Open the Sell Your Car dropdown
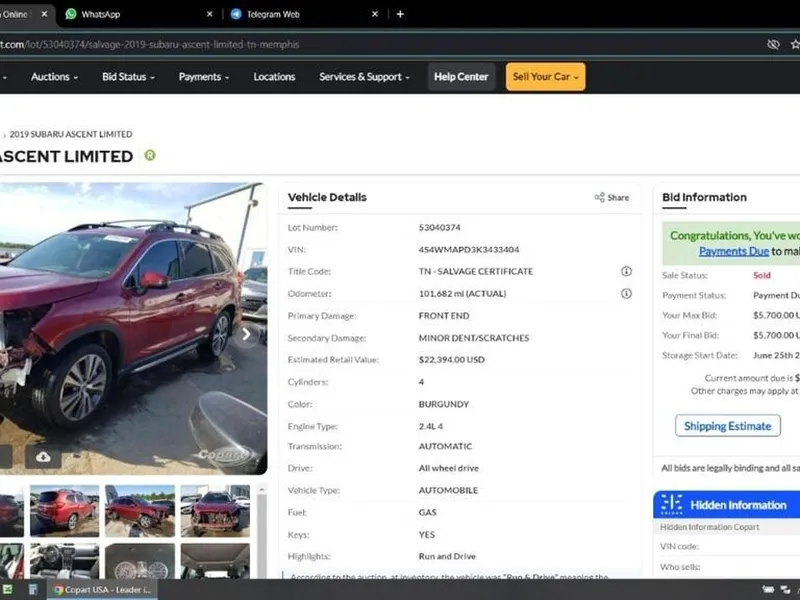 click(x=545, y=77)
